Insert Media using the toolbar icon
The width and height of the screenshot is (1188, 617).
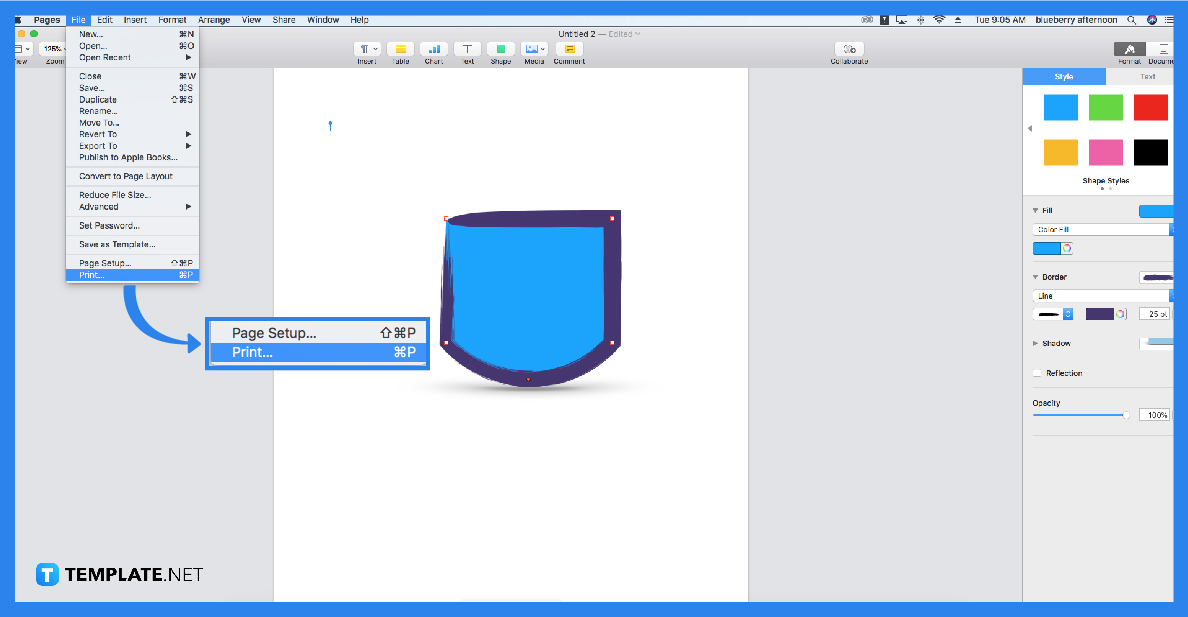coord(533,48)
